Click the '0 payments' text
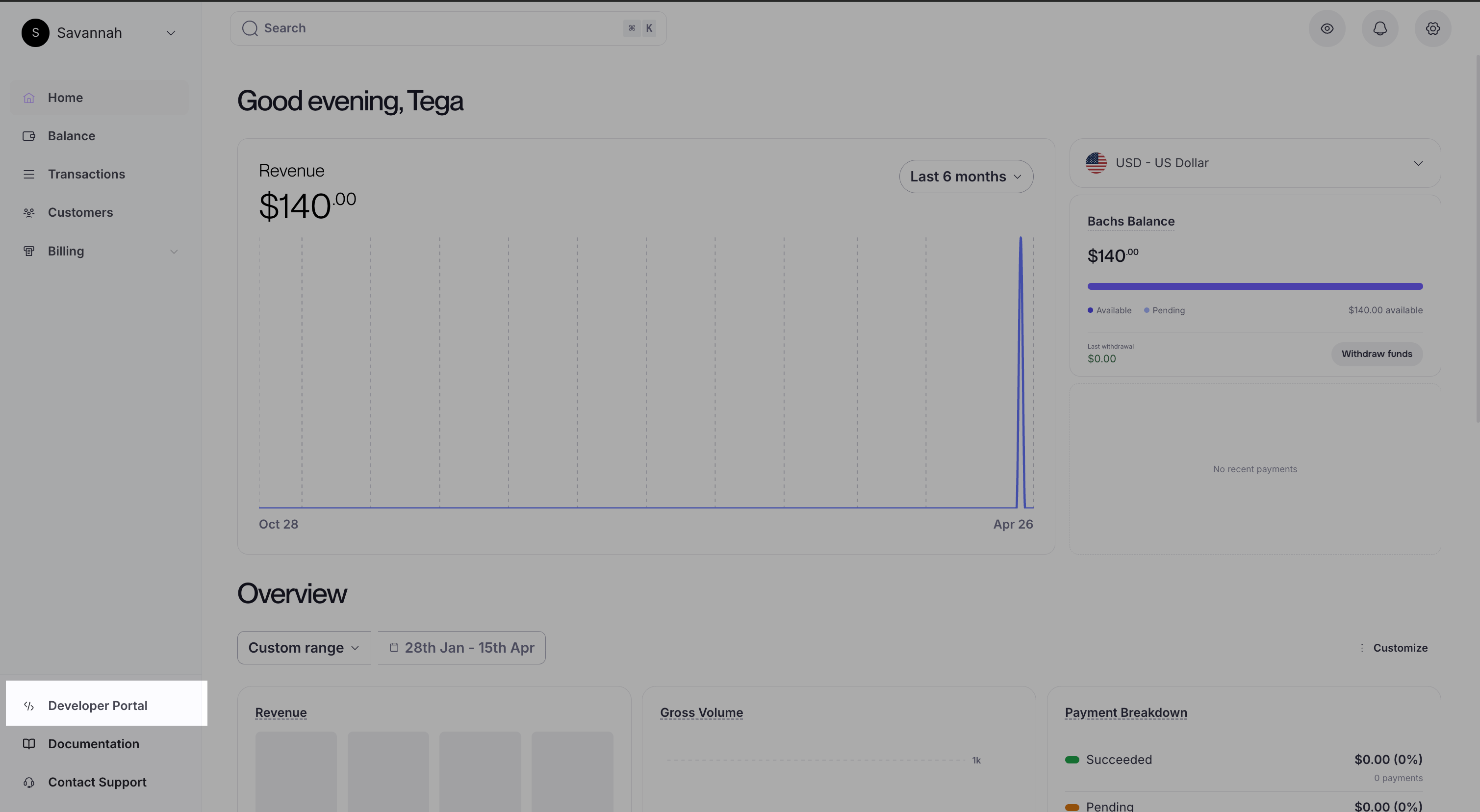The image size is (1480, 812). point(1398,778)
